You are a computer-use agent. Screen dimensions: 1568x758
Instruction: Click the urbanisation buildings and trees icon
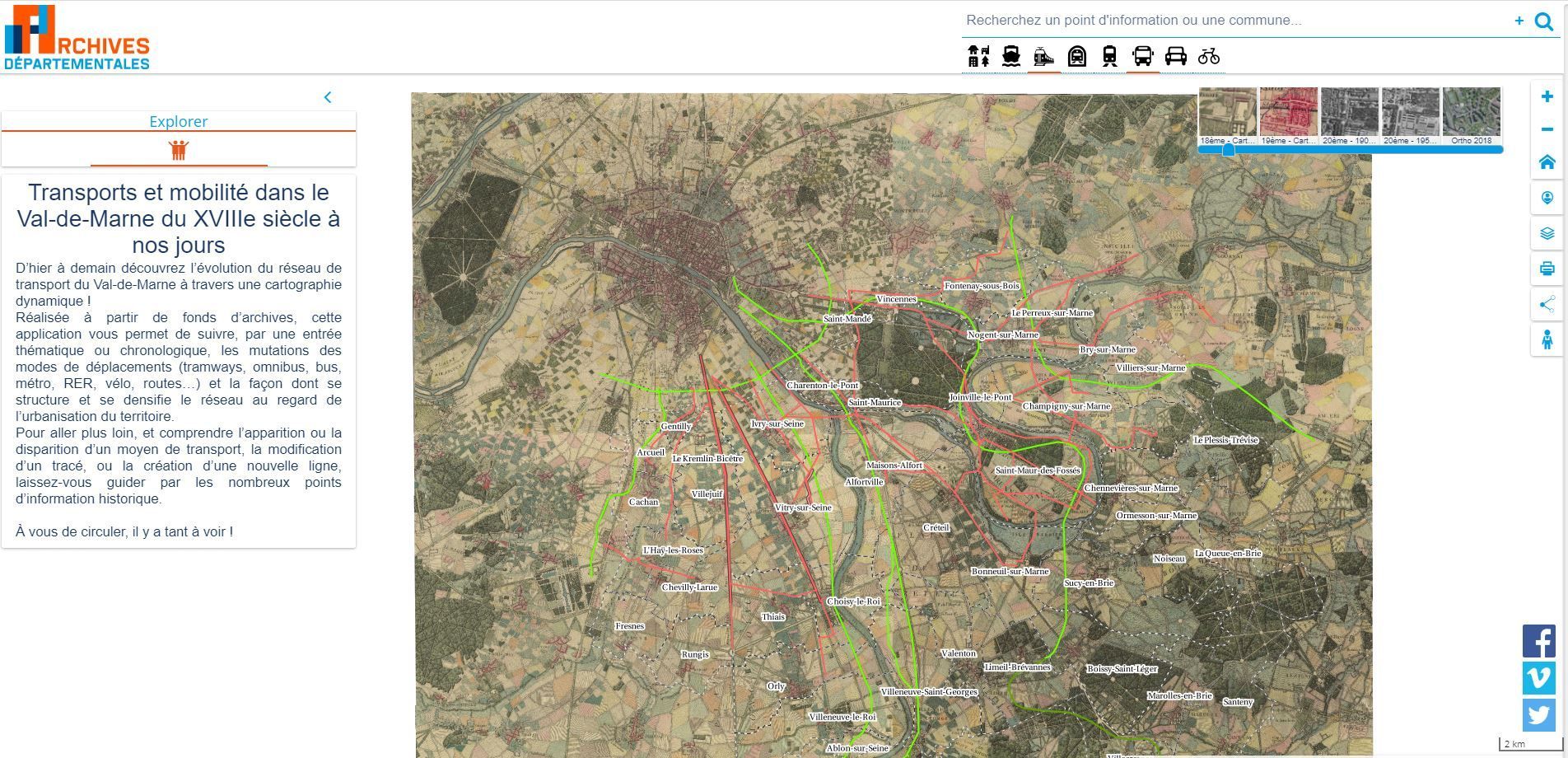coord(978,56)
